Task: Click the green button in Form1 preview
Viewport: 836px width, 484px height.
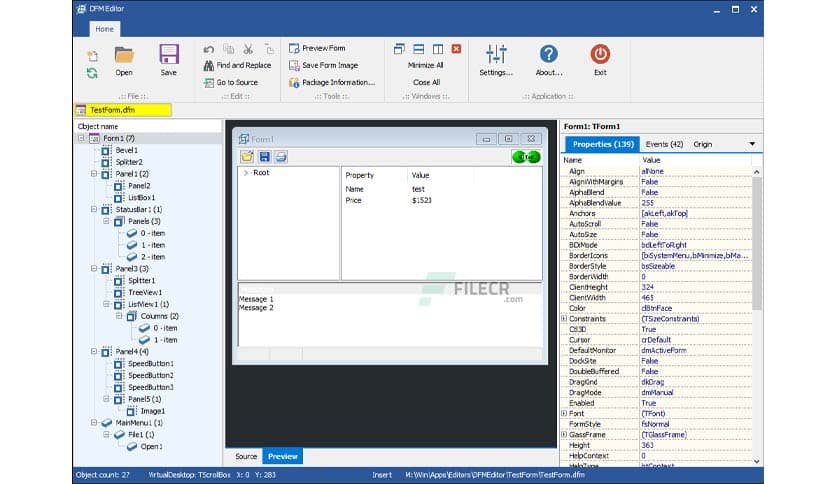Action: pyautogui.click(x=526, y=157)
